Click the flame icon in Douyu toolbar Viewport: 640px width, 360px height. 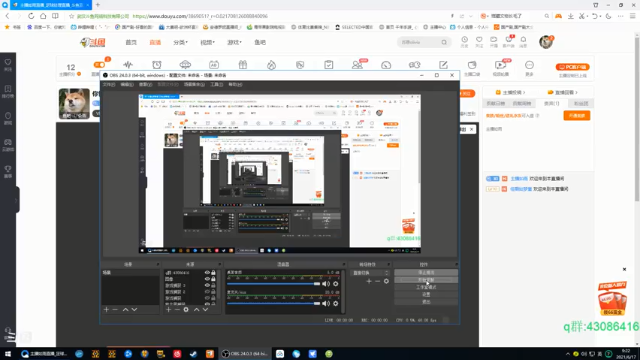[271, 64]
